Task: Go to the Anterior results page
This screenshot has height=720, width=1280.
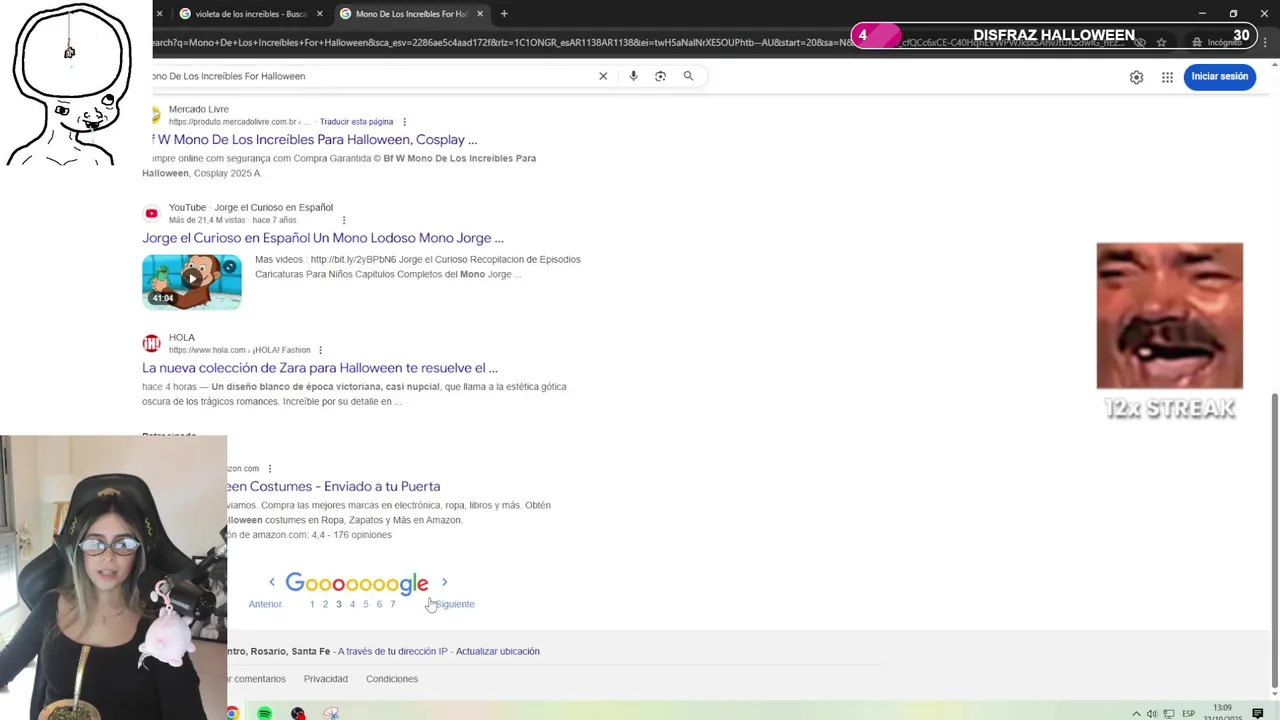Action: 265,604
